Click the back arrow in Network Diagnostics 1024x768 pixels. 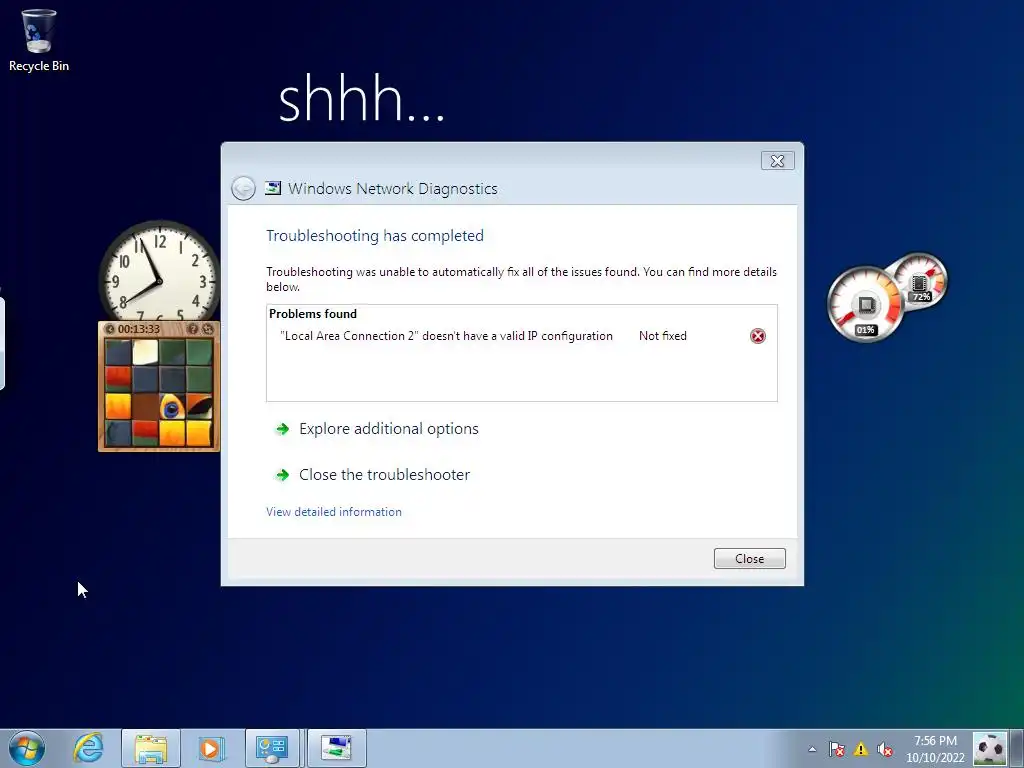click(x=243, y=189)
